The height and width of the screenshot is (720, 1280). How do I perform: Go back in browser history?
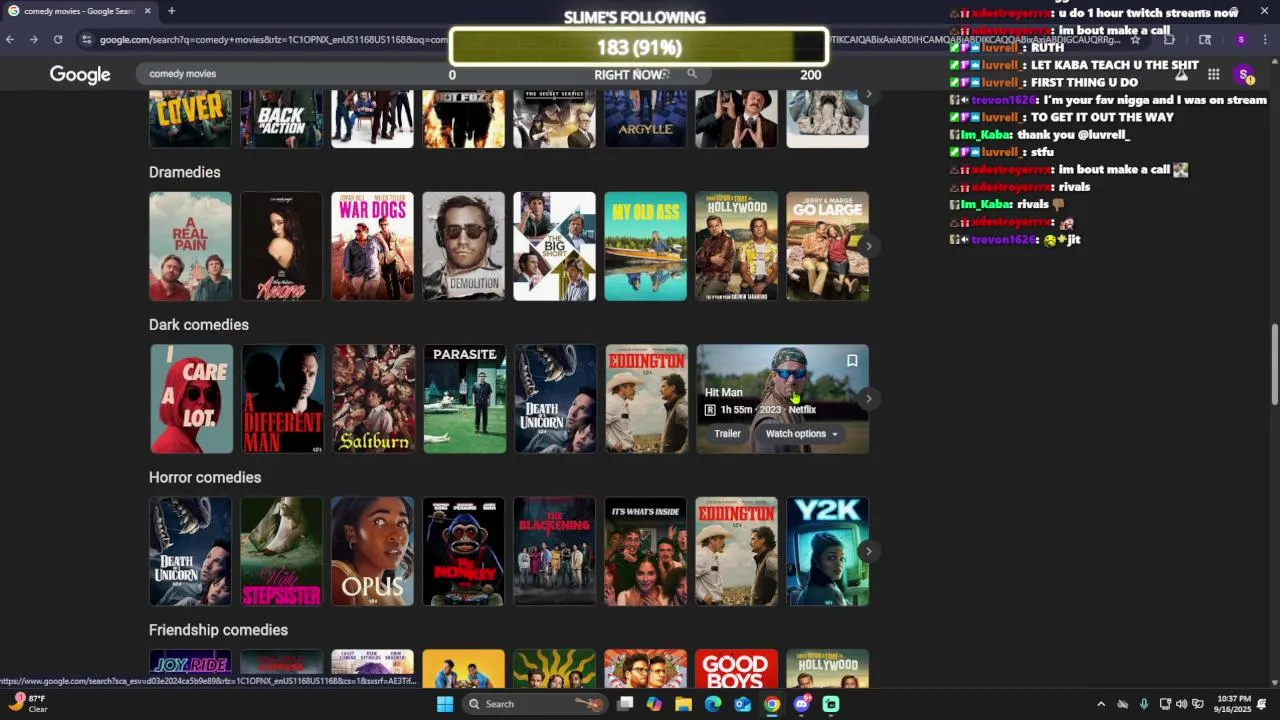coord(10,39)
